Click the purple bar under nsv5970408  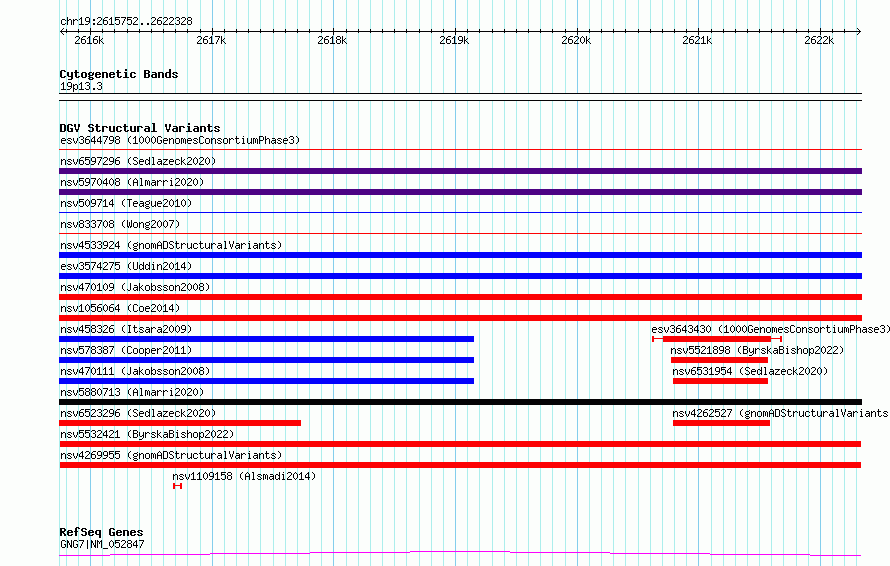460,192
